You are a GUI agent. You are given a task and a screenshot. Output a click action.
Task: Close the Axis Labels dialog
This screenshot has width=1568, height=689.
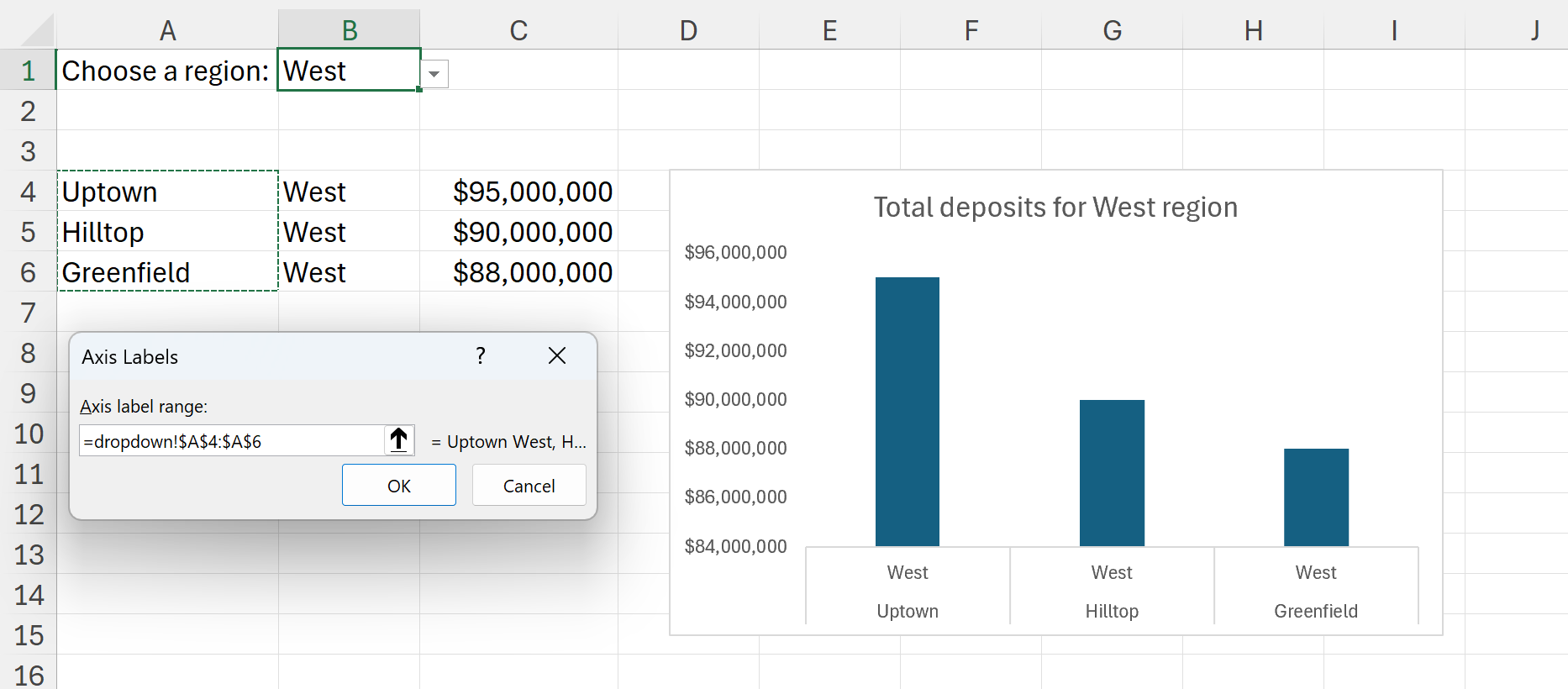[556, 356]
